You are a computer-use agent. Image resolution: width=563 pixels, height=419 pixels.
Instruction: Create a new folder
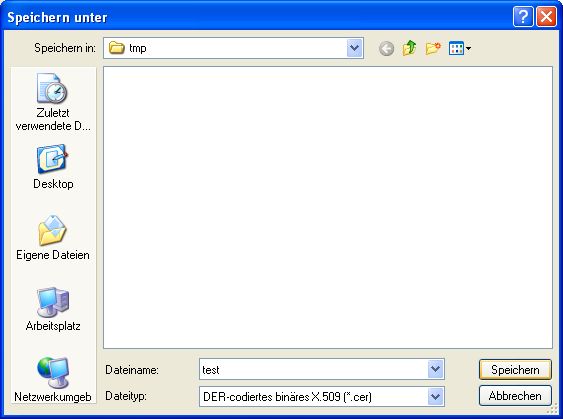[x=433, y=48]
